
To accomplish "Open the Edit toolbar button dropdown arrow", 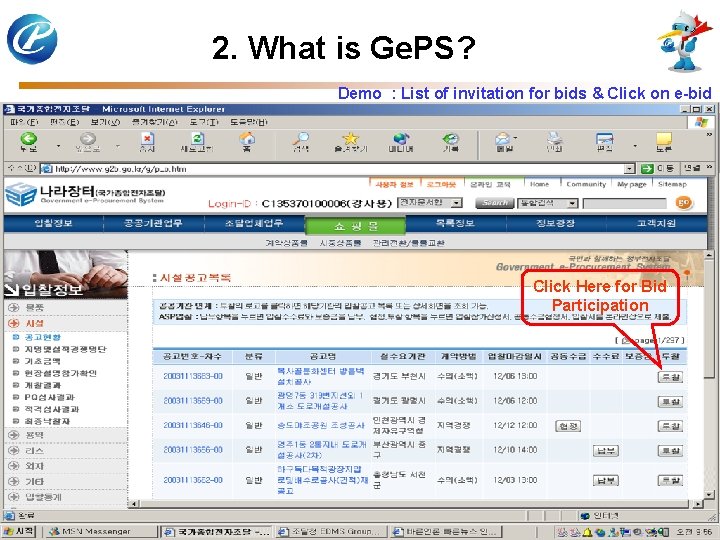I will tap(635, 146).
